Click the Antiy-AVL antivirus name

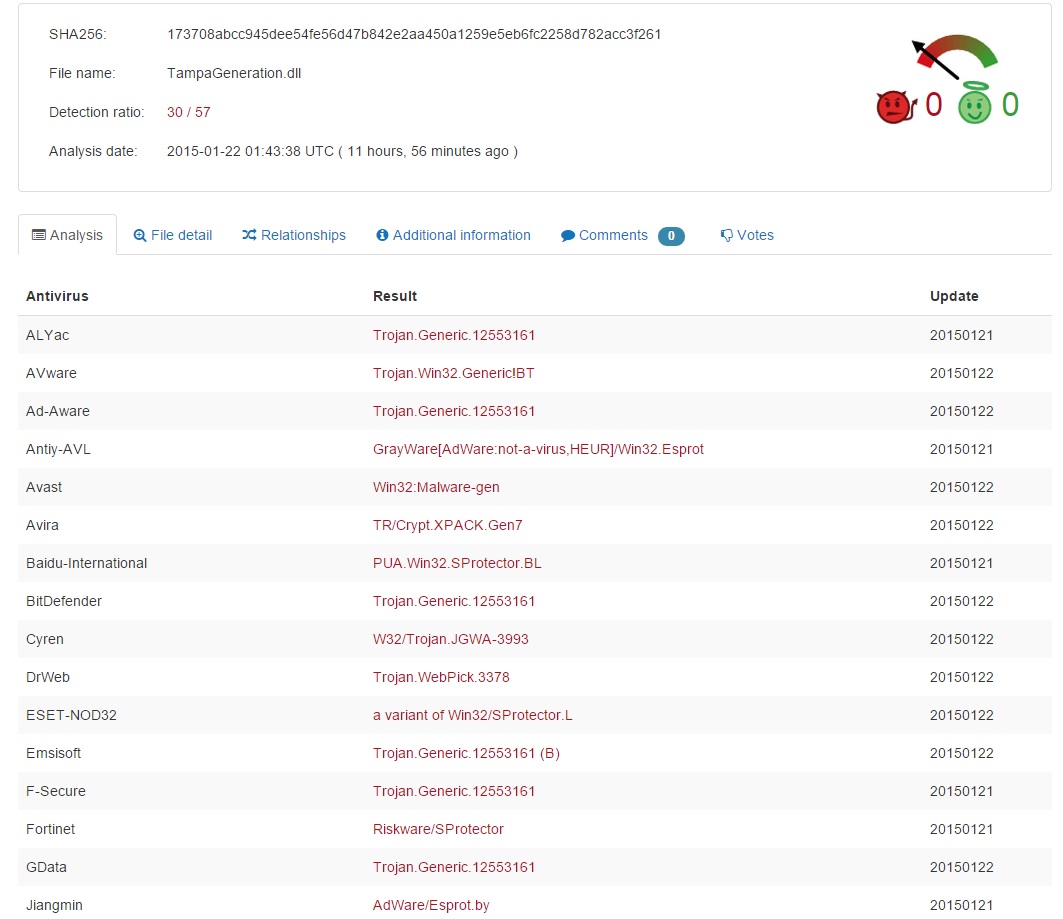(x=58, y=449)
